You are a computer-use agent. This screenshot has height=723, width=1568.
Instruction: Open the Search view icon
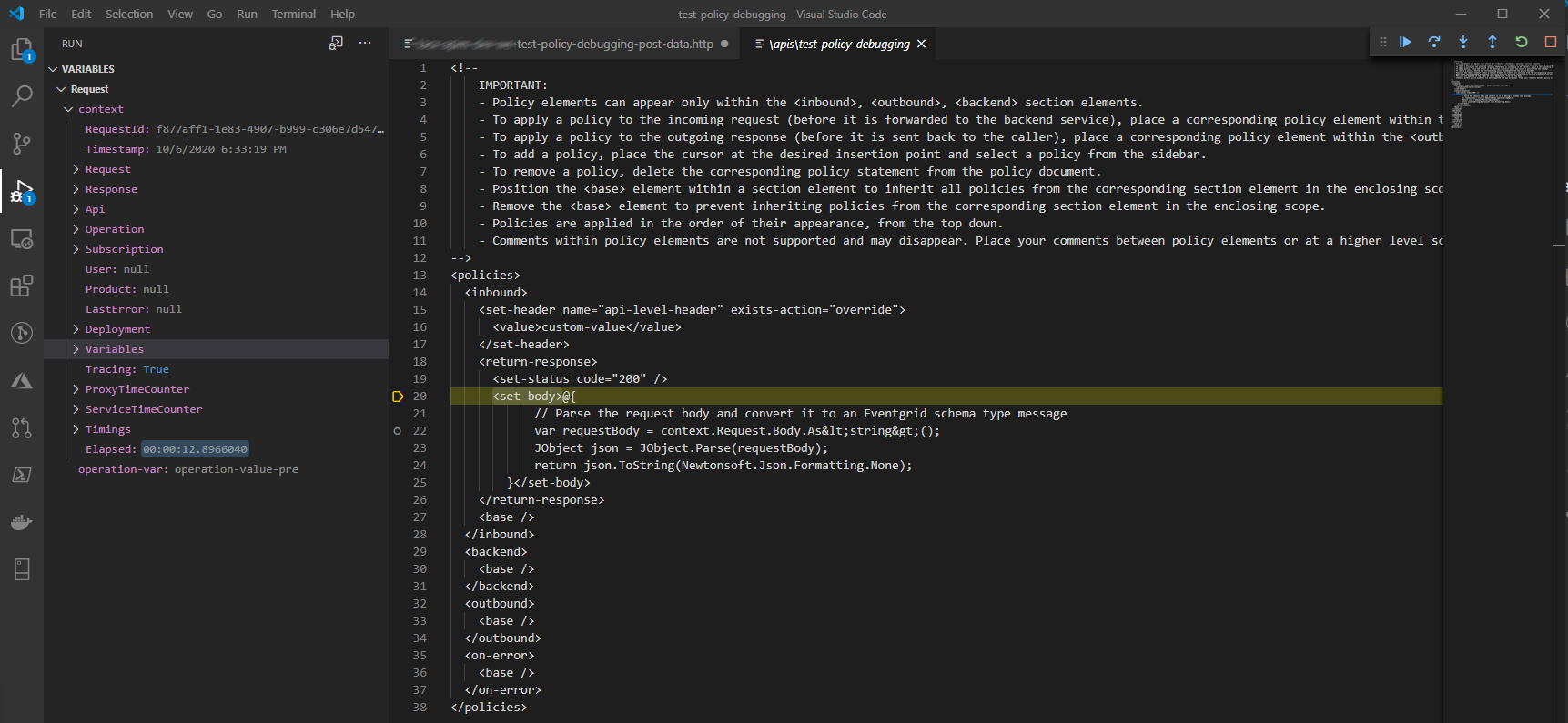[x=22, y=95]
